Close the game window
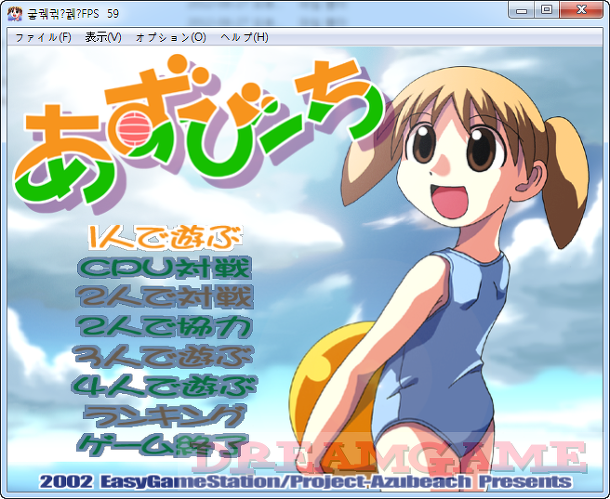Image resolution: width=610 pixels, height=499 pixels. (x=582, y=11)
